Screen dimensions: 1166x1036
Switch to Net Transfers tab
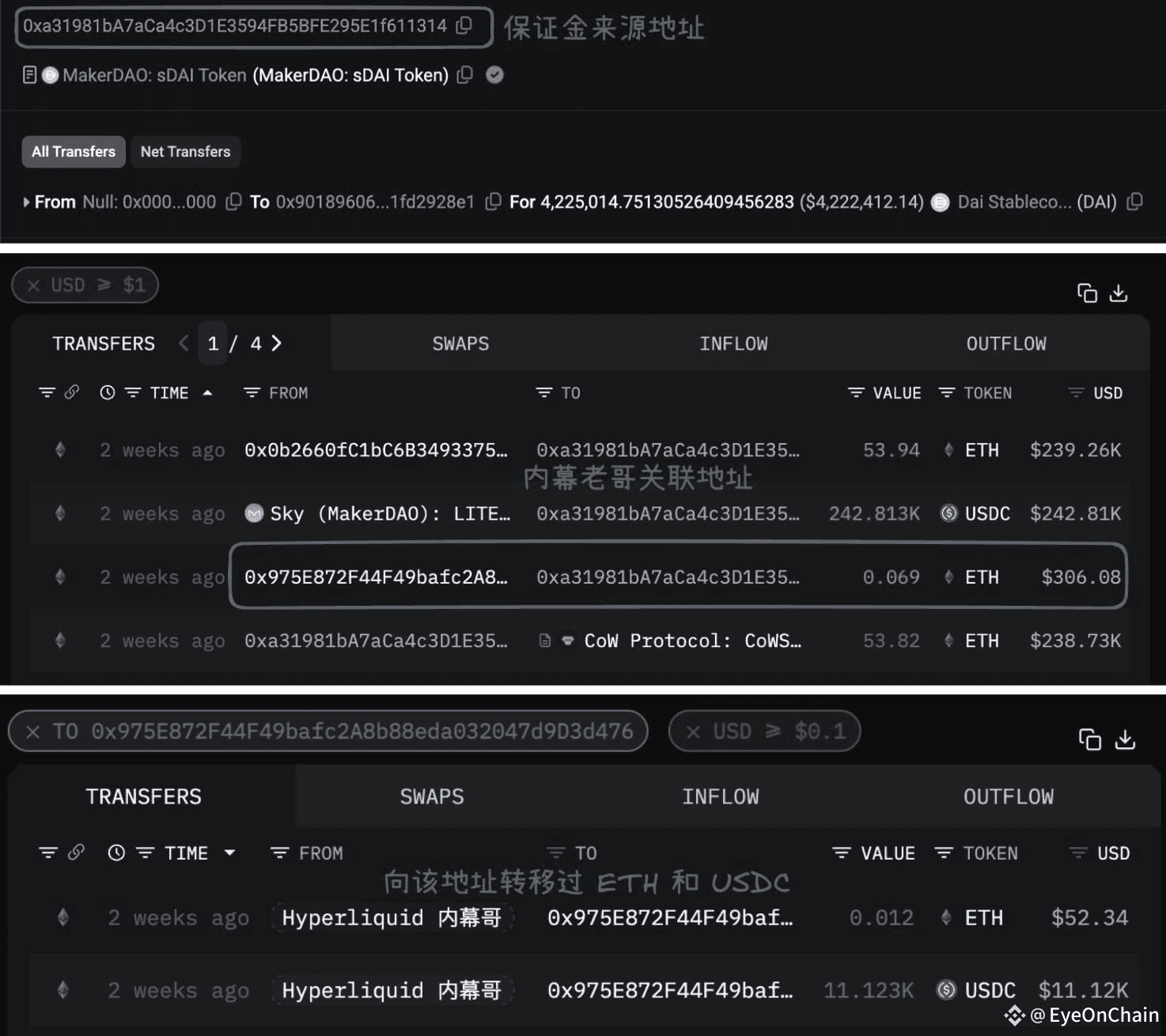tap(185, 151)
